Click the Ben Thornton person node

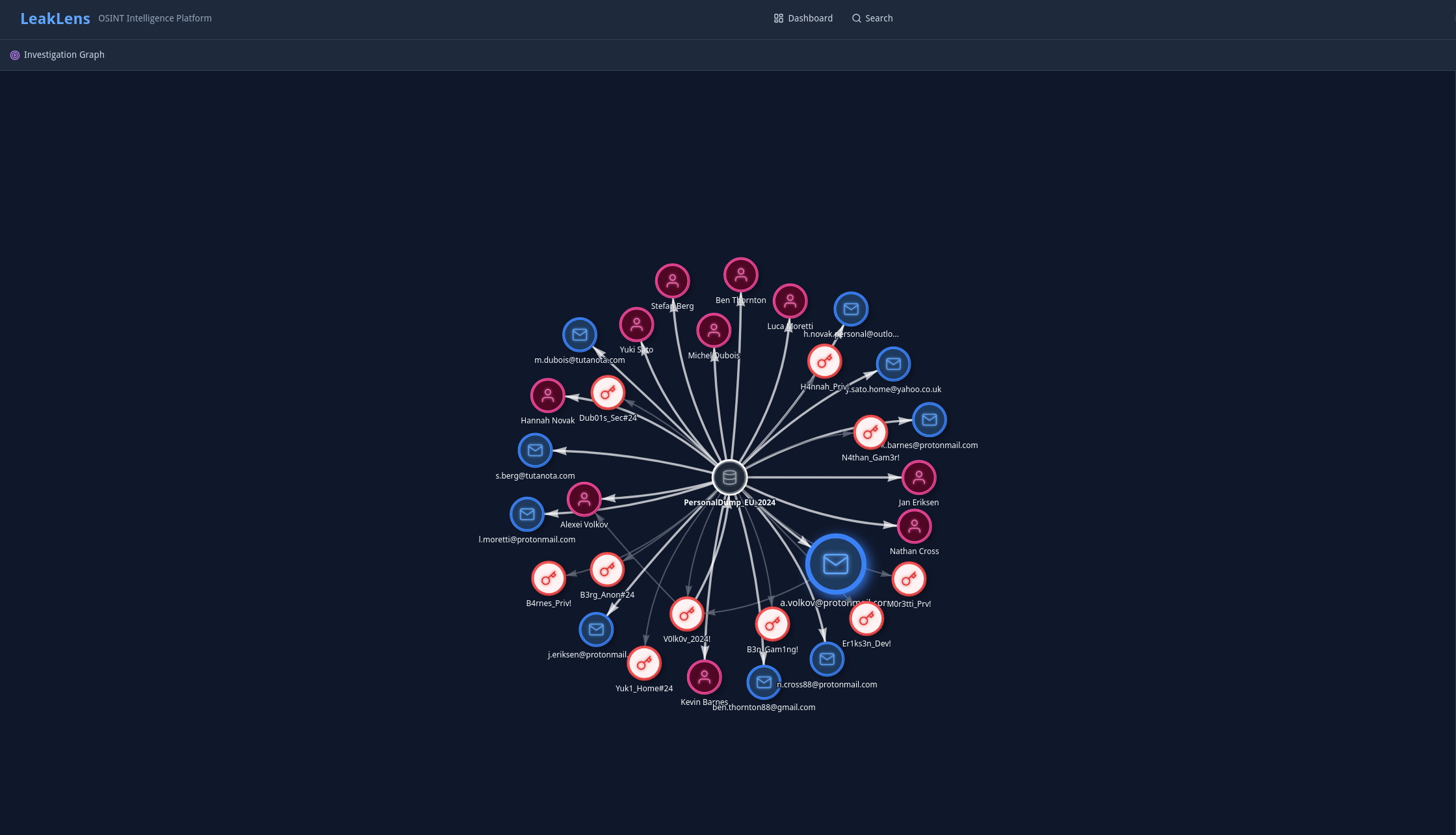click(741, 275)
